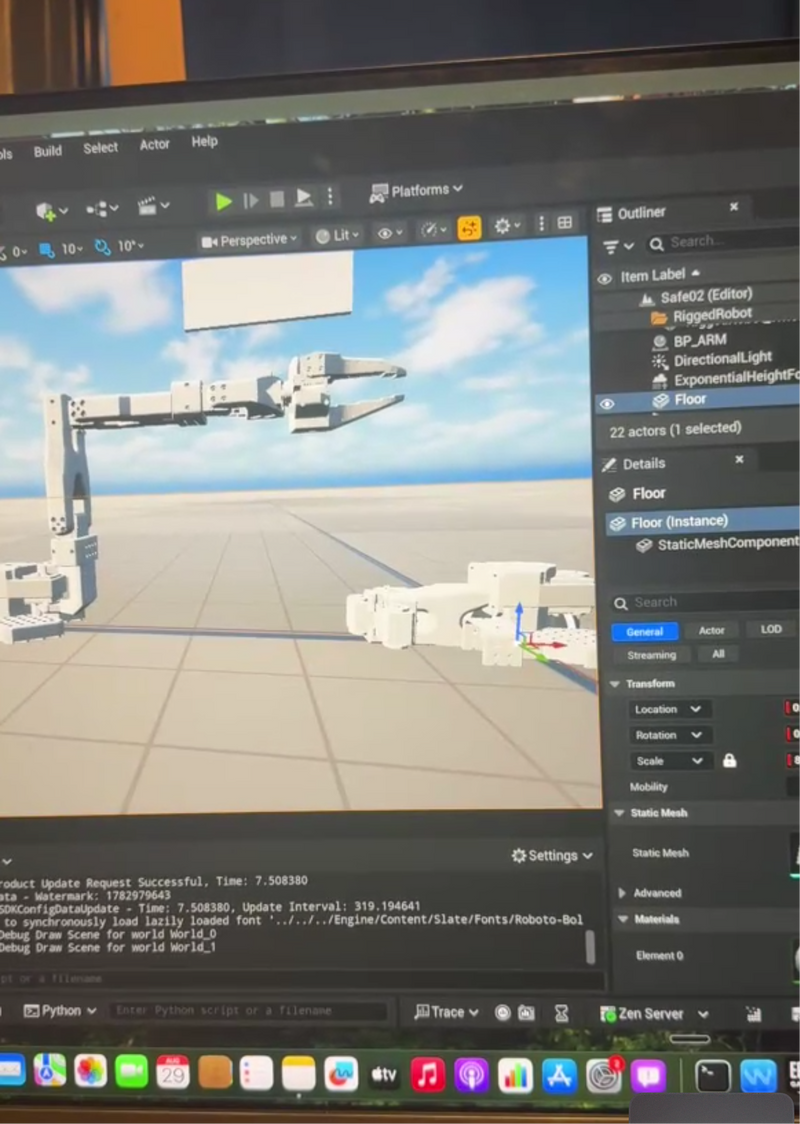Click the Eject play toolbar button
Screen dimensions: 800x1124
(x=303, y=198)
